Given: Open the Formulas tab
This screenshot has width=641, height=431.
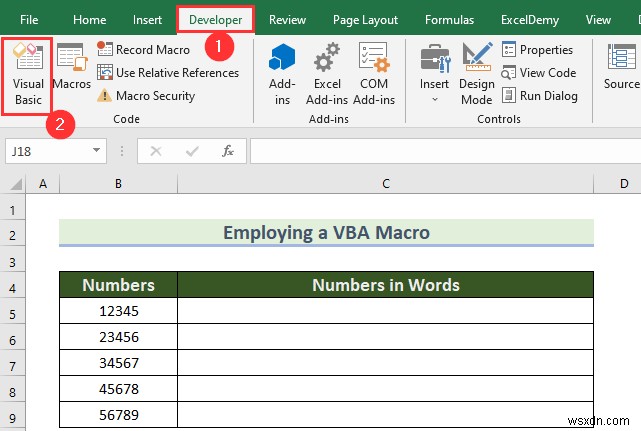Looking at the screenshot, I should [449, 20].
